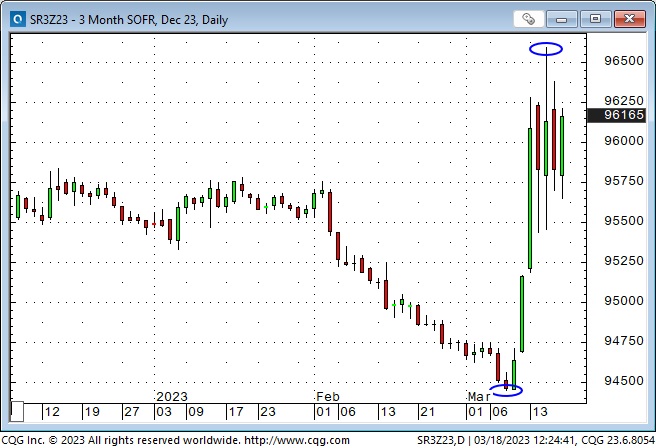The image size is (656, 448).
Task: Click date label 12 on time axis
Action: pos(52,412)
